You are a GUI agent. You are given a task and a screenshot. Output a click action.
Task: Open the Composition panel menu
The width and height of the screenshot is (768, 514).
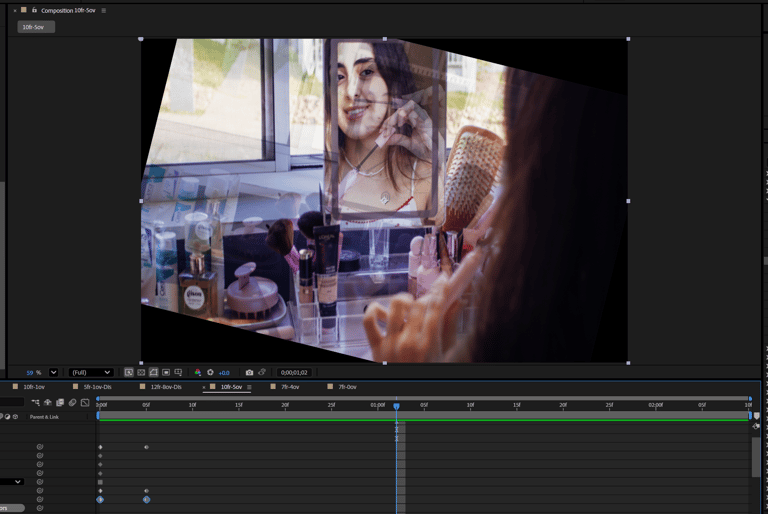[103, 10]
